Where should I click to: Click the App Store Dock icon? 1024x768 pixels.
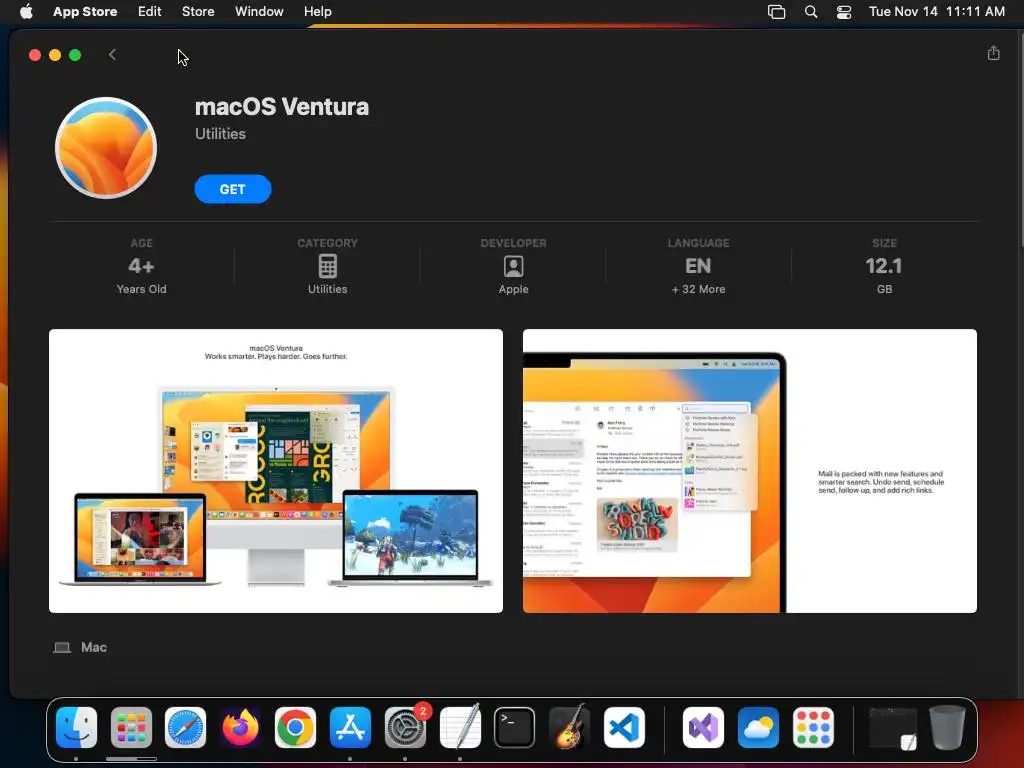pyautogui.click(x=350, y=727)
